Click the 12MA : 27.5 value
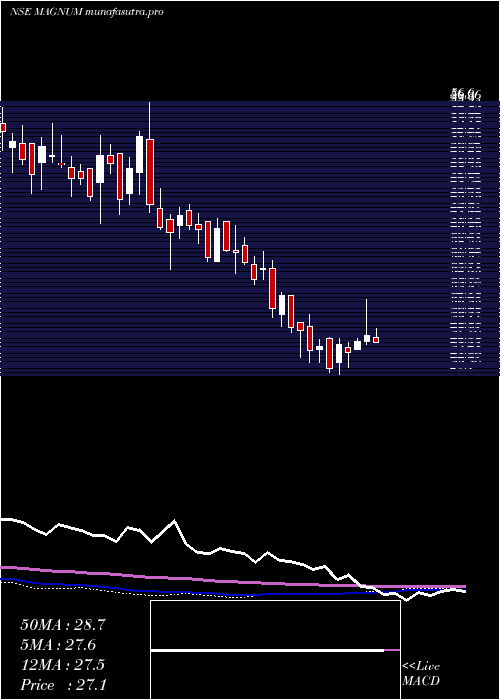The height and width of the screenshot is (700, 500). pyautogui.click(x=62, y=665)
